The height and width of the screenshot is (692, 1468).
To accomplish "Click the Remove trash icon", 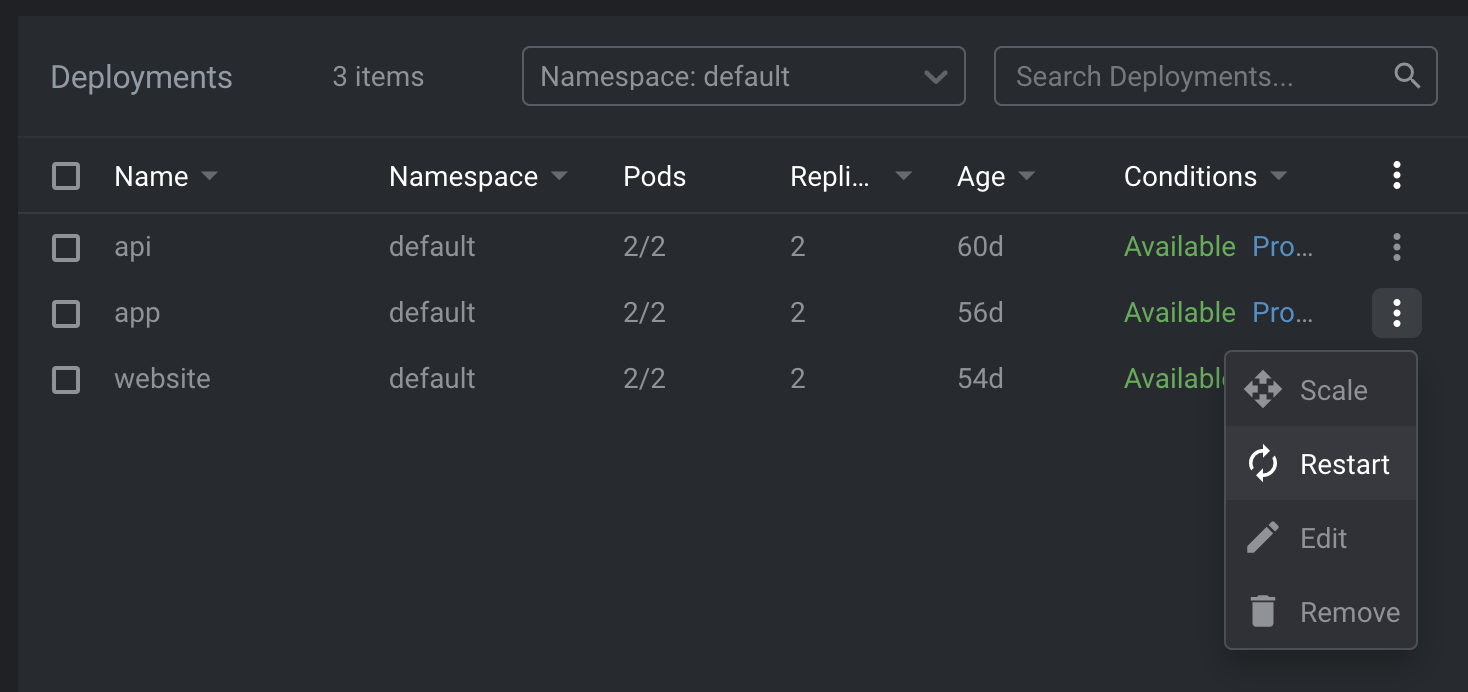I will [1262, 612].
